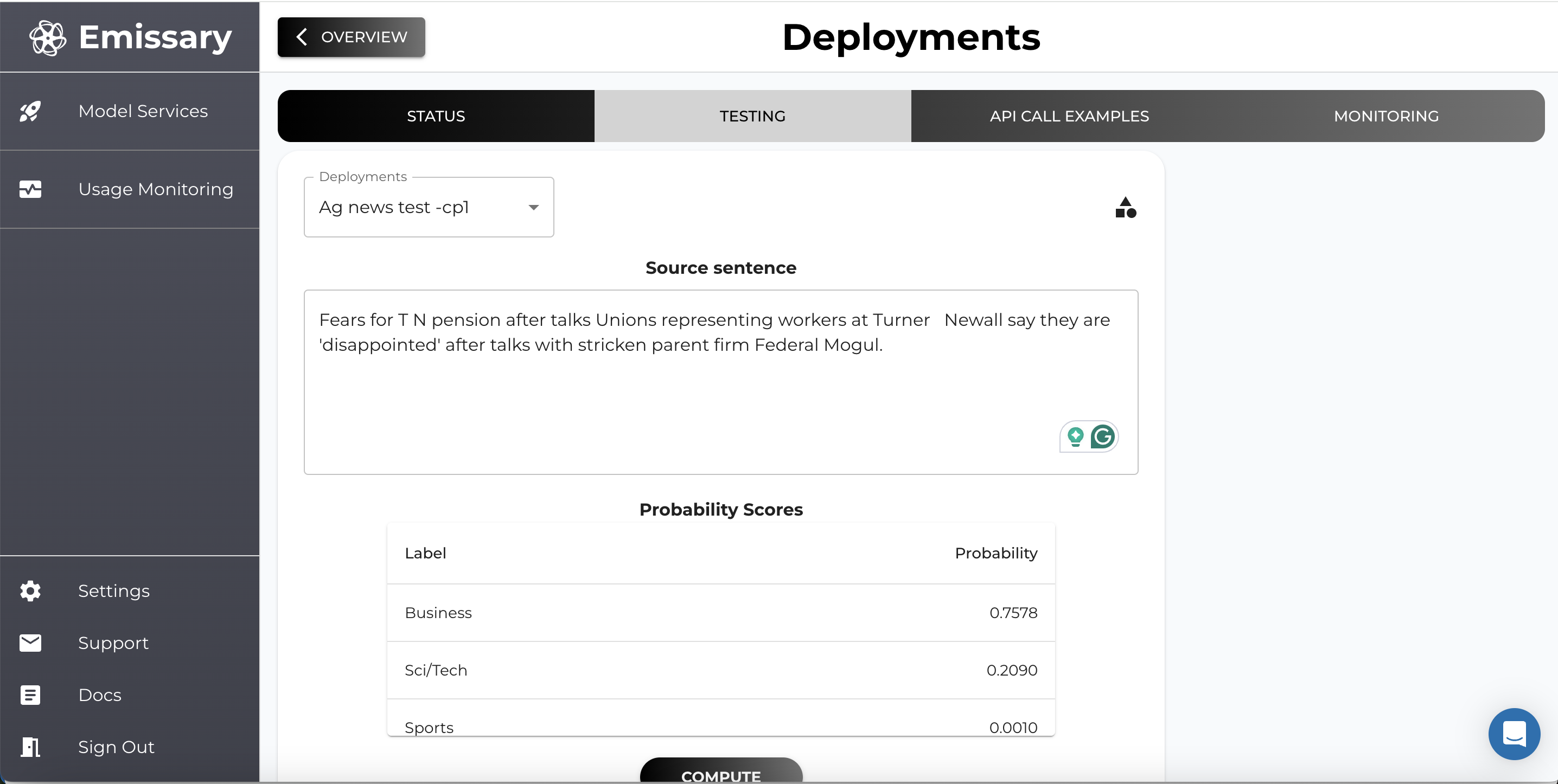The width and height of the screenshot is (1558, 784).
Task: Select the Business label row
Action: pyautogui.click(x=721, y=612)
